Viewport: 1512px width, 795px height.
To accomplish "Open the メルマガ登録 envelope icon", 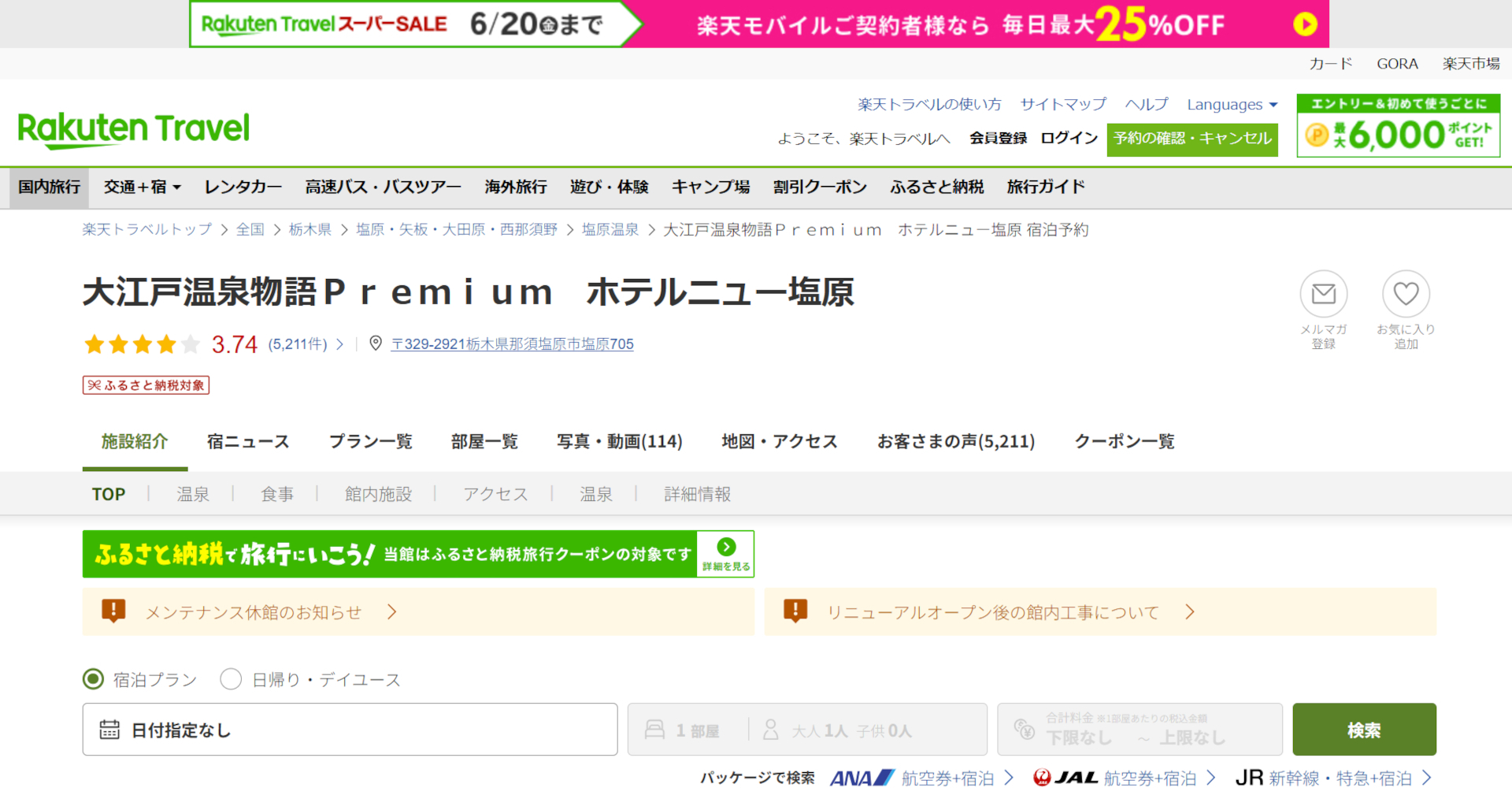I will point(1323,294).
